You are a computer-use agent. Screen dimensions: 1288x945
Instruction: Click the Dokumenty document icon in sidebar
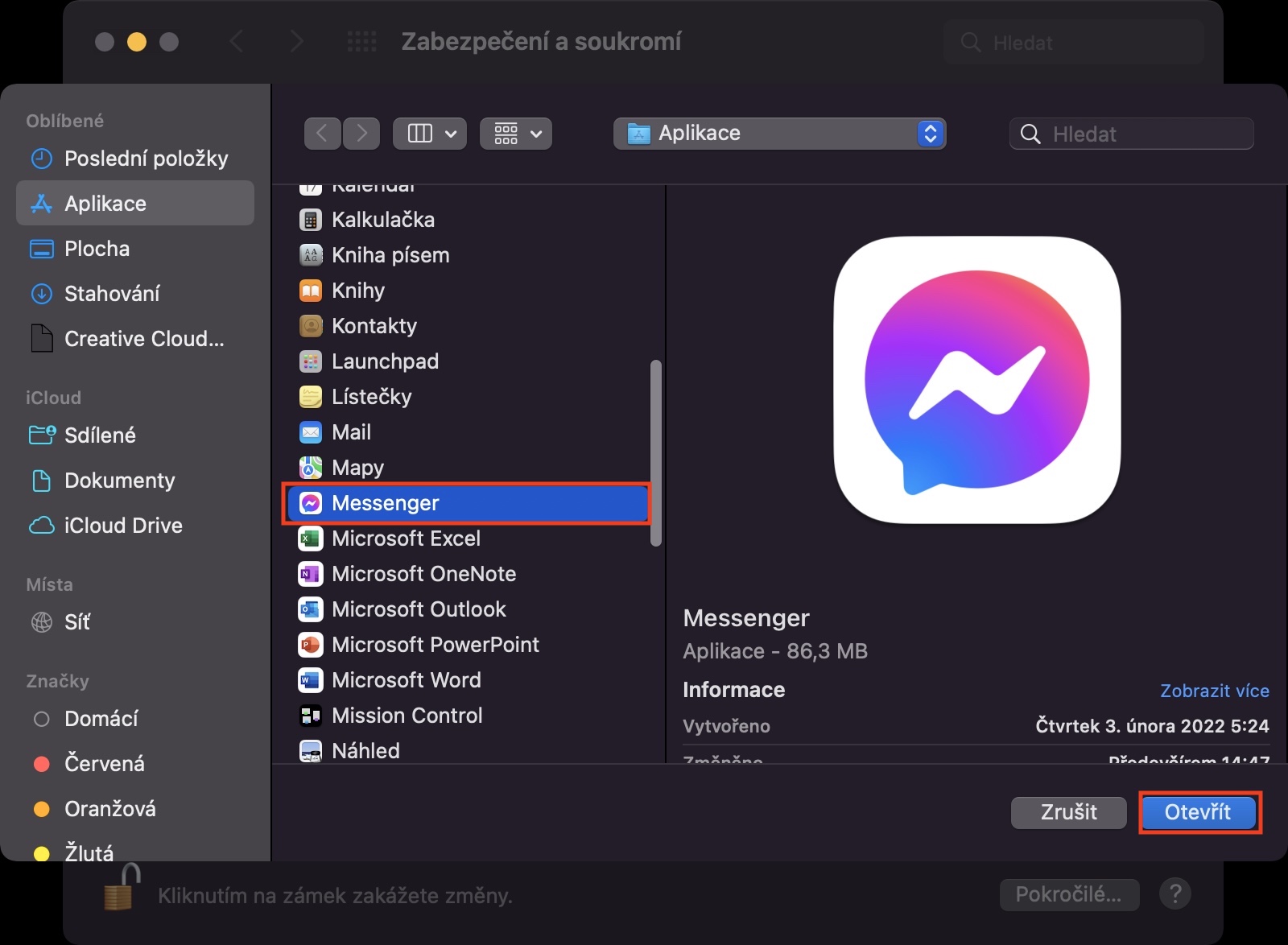point(41,481)
